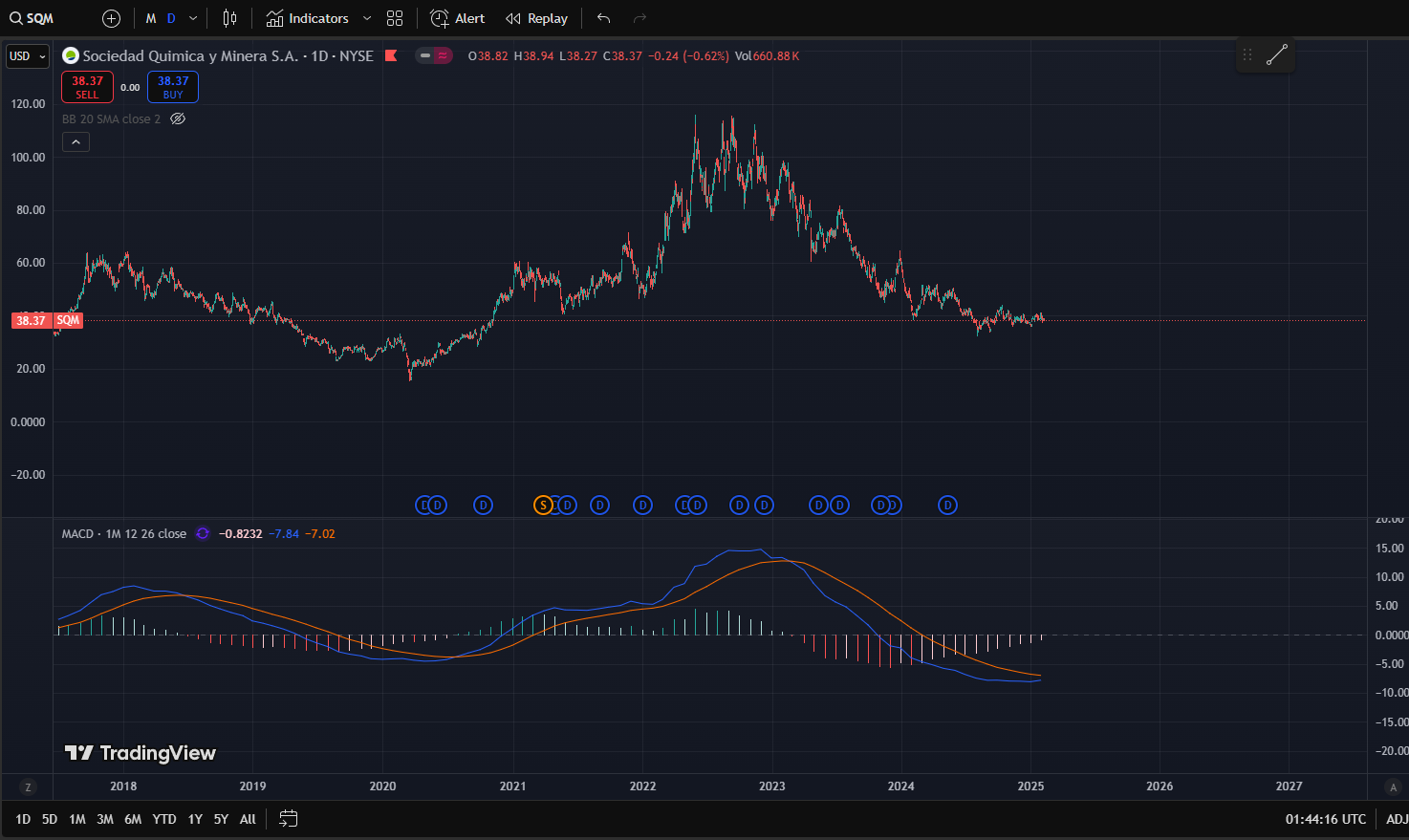Screen dimensions: 1409x840
Task: Open the time interval dropdown arrow
Action: 193,18
